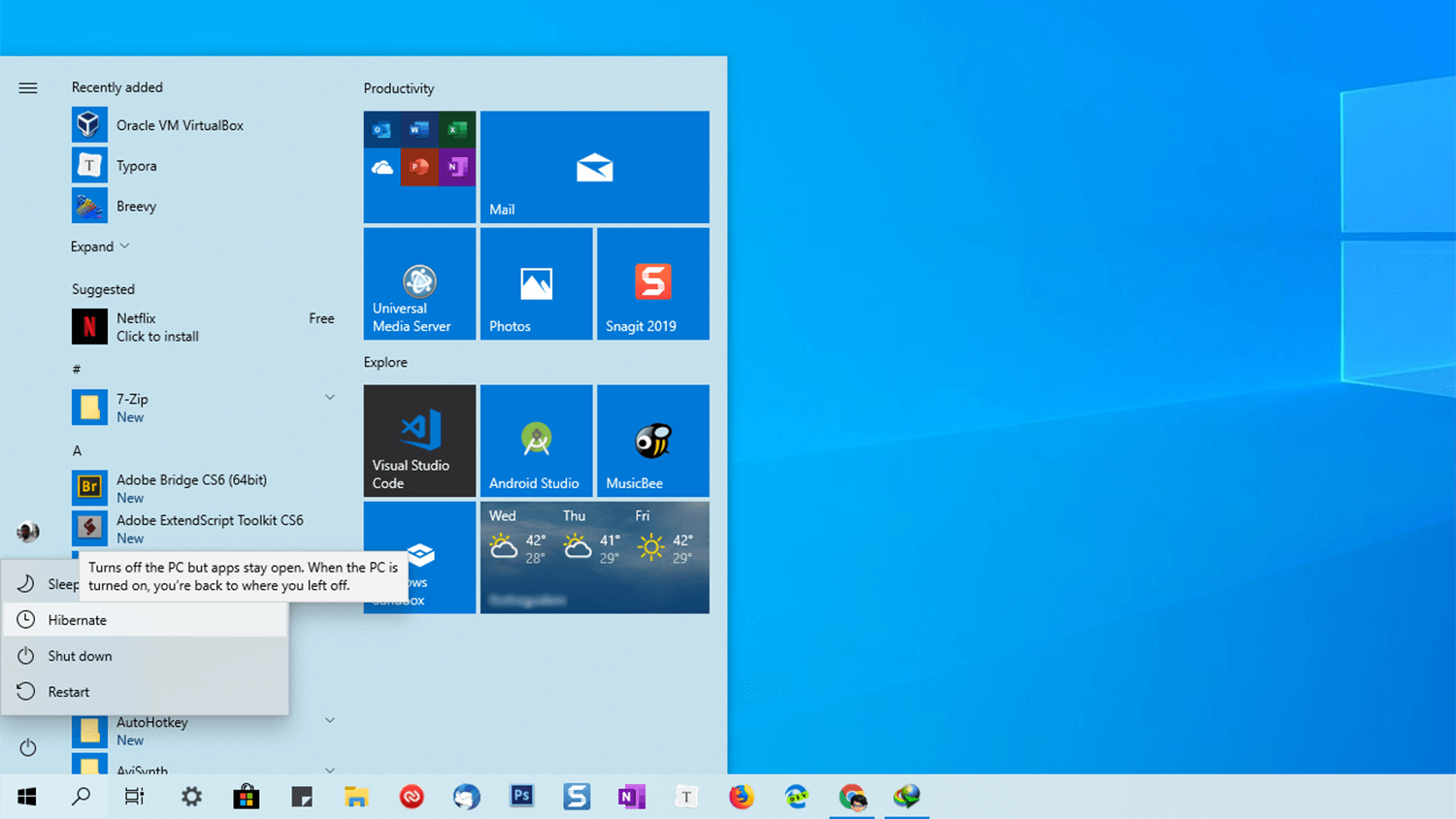Click the Power button in Start
The width and height of the screenshot is (1456, 819).
[x=28, y=747]
